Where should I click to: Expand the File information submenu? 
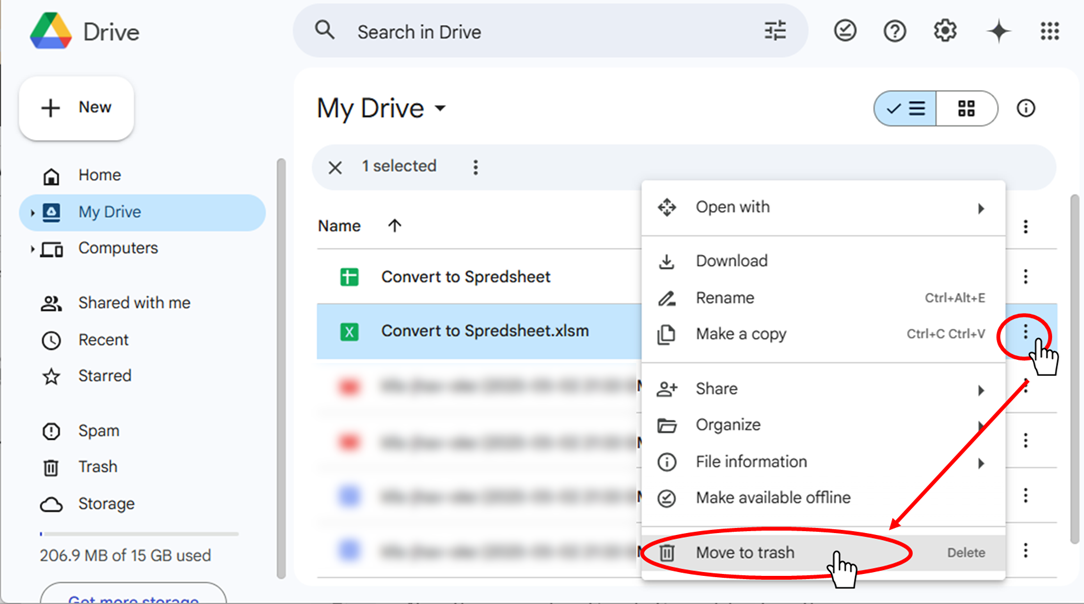pos(823,462)
